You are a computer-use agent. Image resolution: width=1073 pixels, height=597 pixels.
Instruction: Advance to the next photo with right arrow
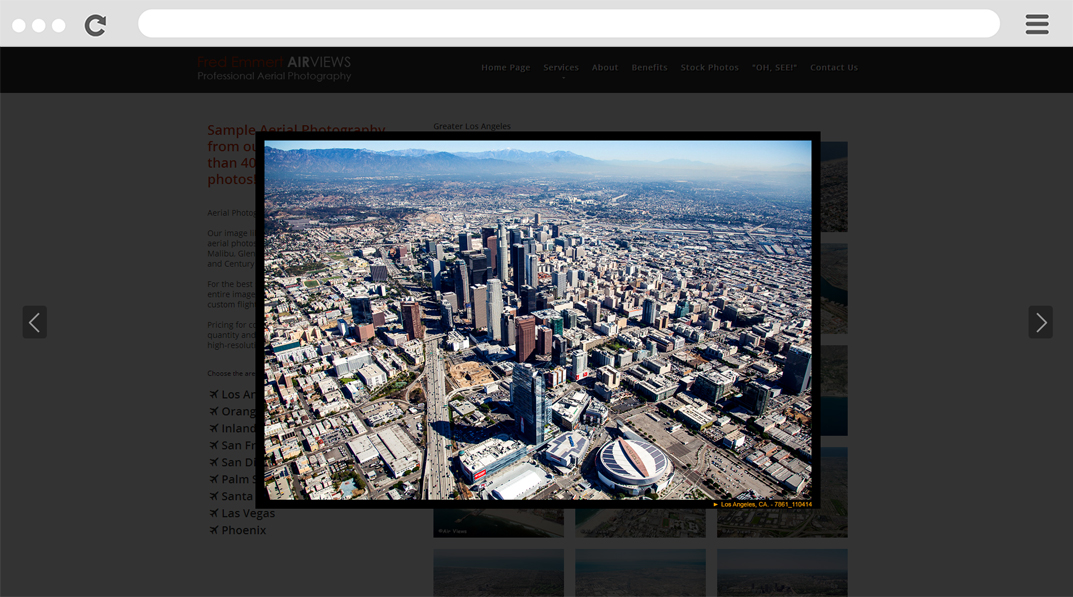(1040, 322)
